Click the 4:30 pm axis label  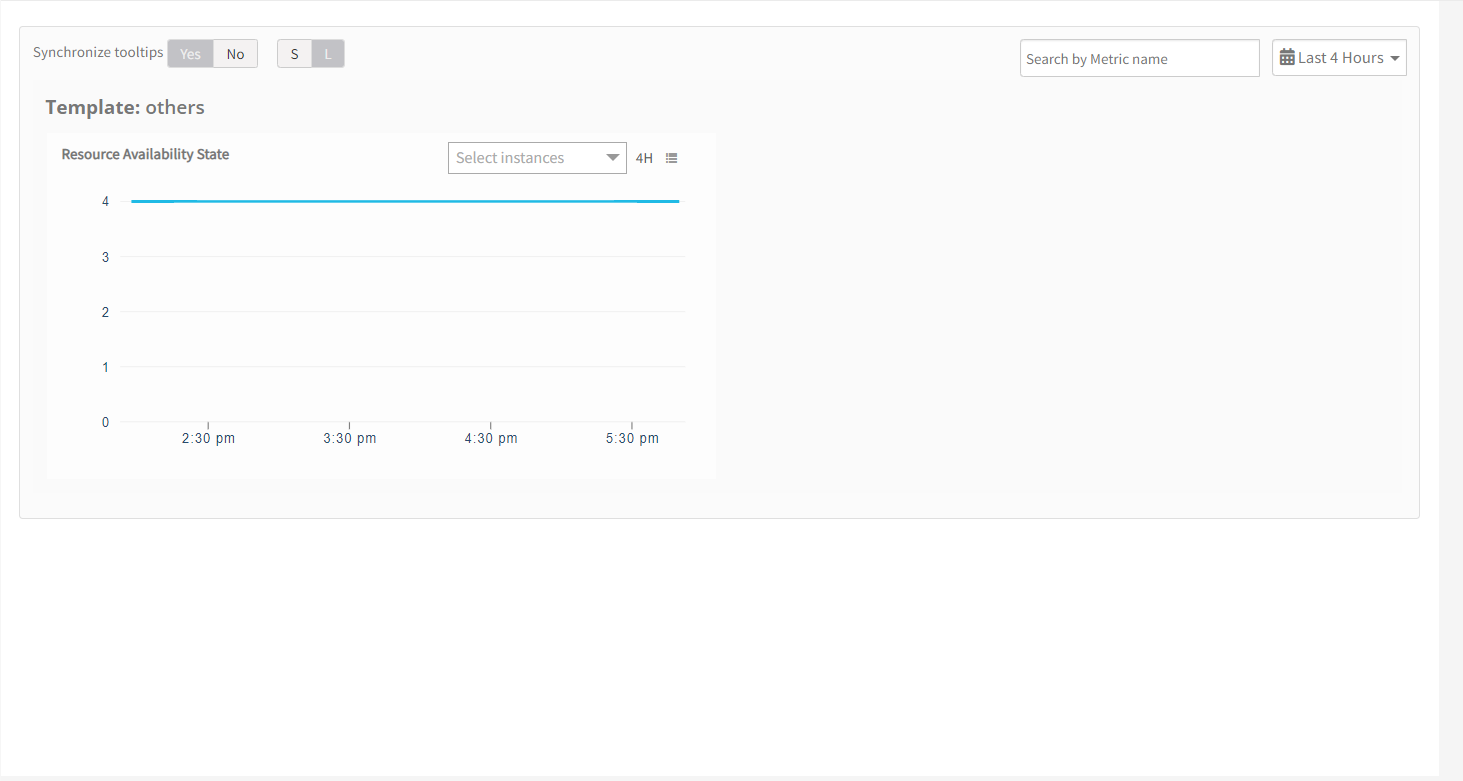pyautogui.click(x=491, y=438)
